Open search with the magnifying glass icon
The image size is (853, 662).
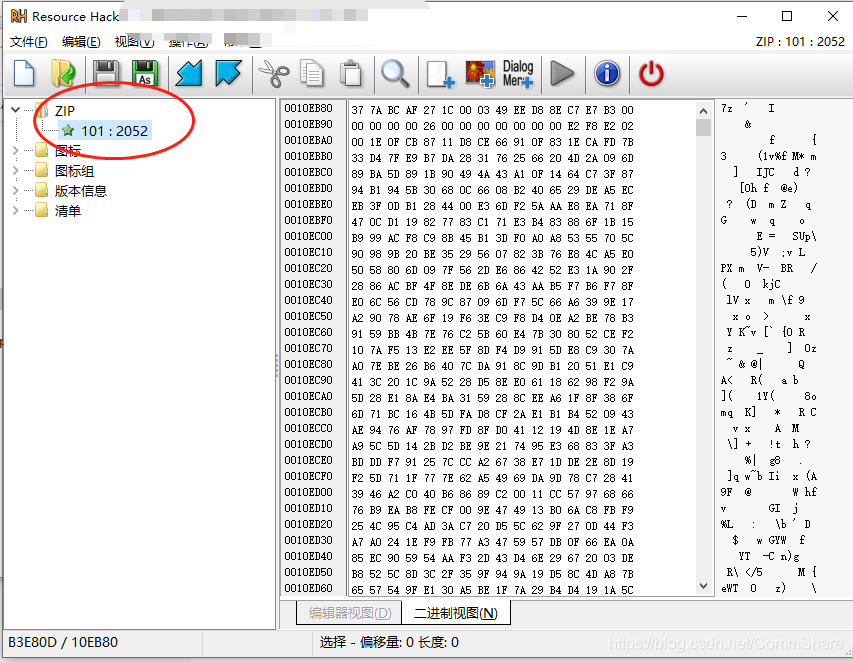[395, 73]
